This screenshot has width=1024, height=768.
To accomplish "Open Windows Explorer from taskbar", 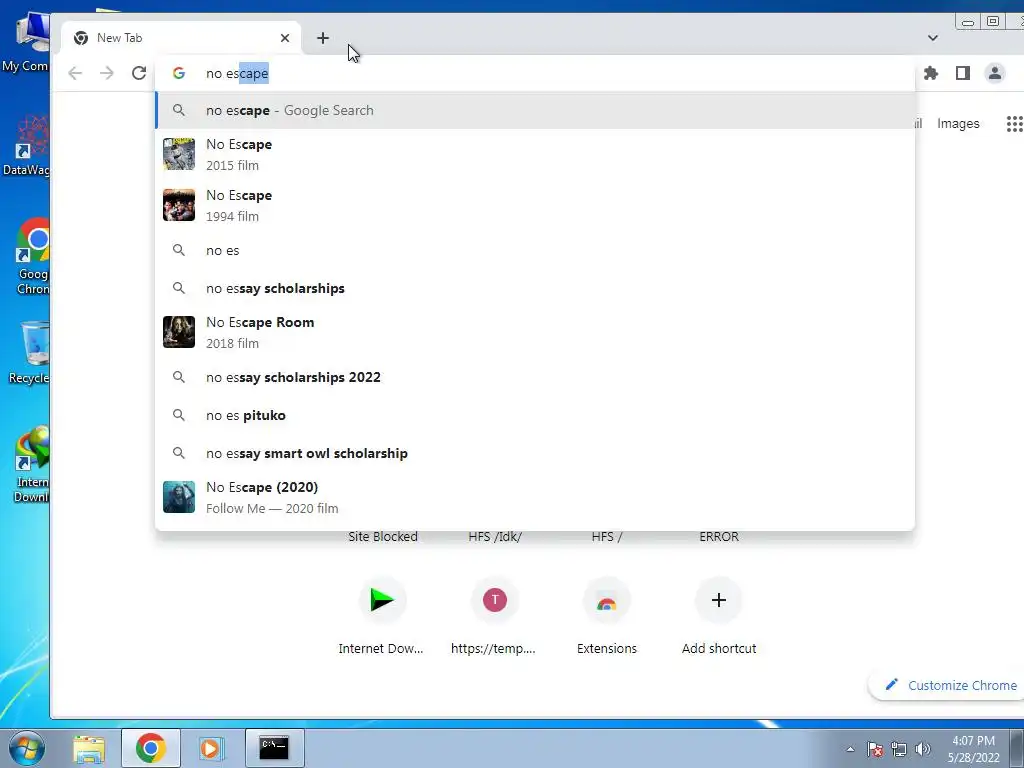I will click(89, 748).
